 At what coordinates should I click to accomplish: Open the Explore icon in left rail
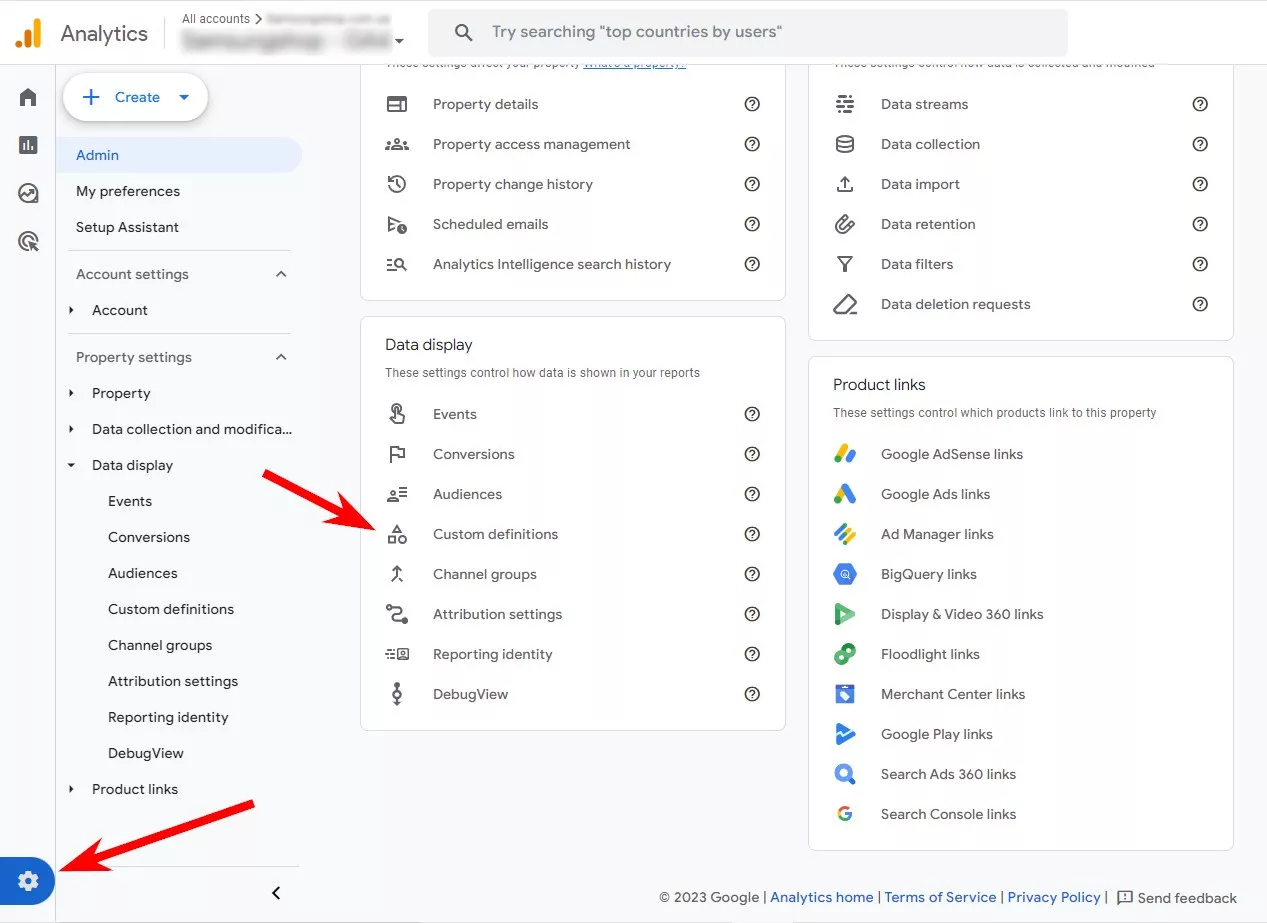pos(28,193)
